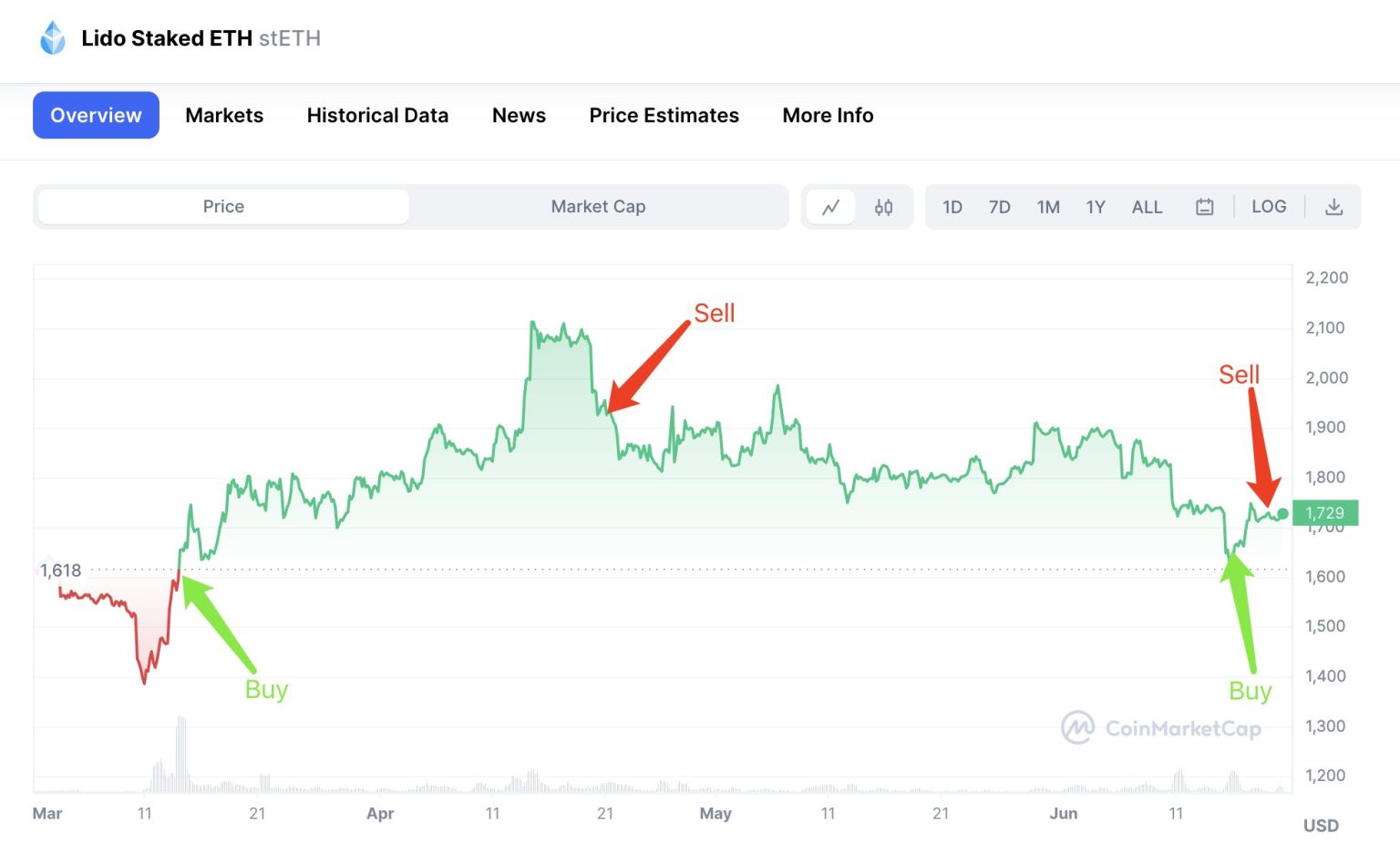This screenshot has width=1400, height=854.
Task: Select the Overview tab
Action: pyautogui.click(x=96, y=115)
